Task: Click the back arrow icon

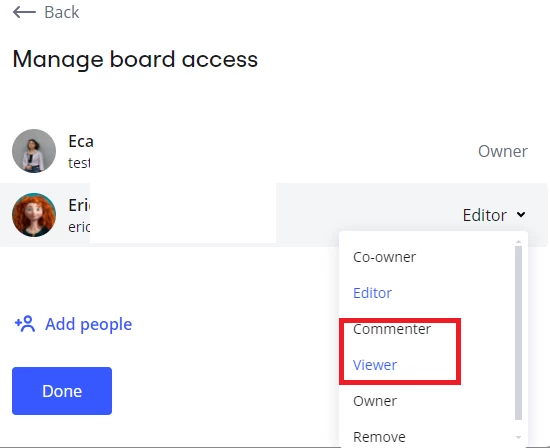Action: coord(24,12)
